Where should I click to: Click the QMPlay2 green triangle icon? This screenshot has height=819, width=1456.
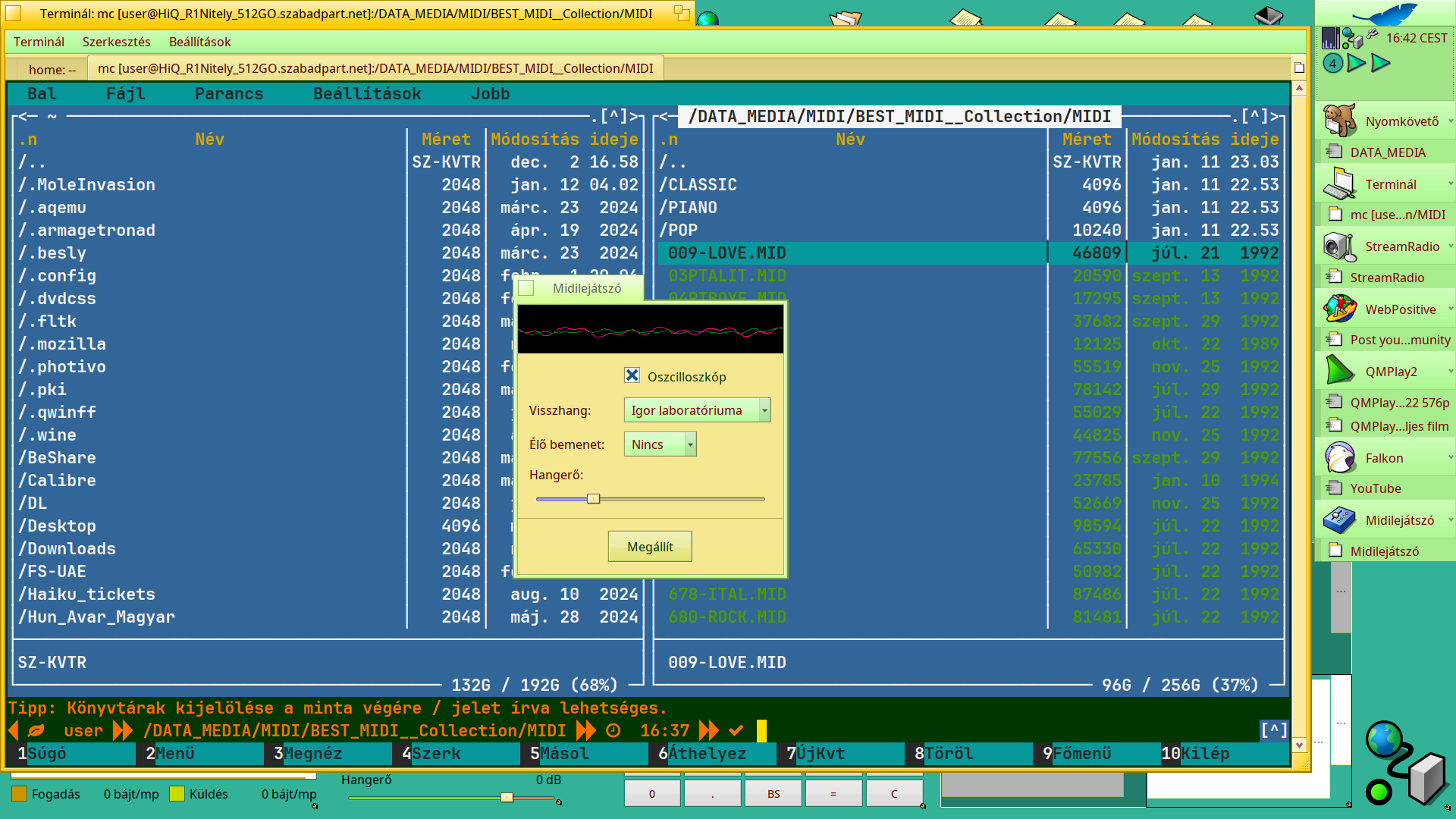pyautogui.click(x=1340, y=371)
